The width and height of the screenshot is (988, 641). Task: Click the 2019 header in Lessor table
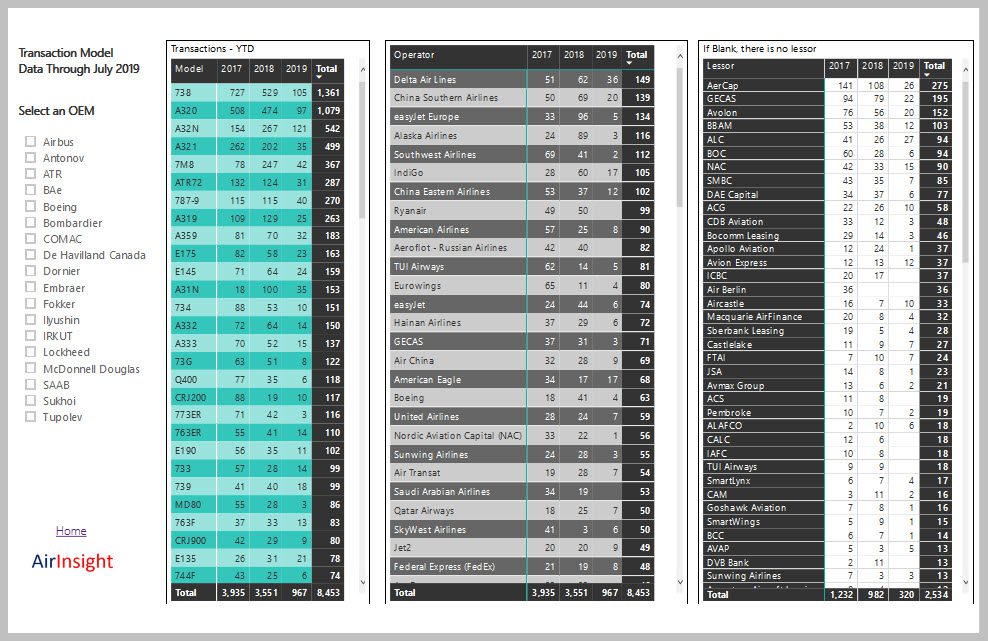[x=901, y=67]
